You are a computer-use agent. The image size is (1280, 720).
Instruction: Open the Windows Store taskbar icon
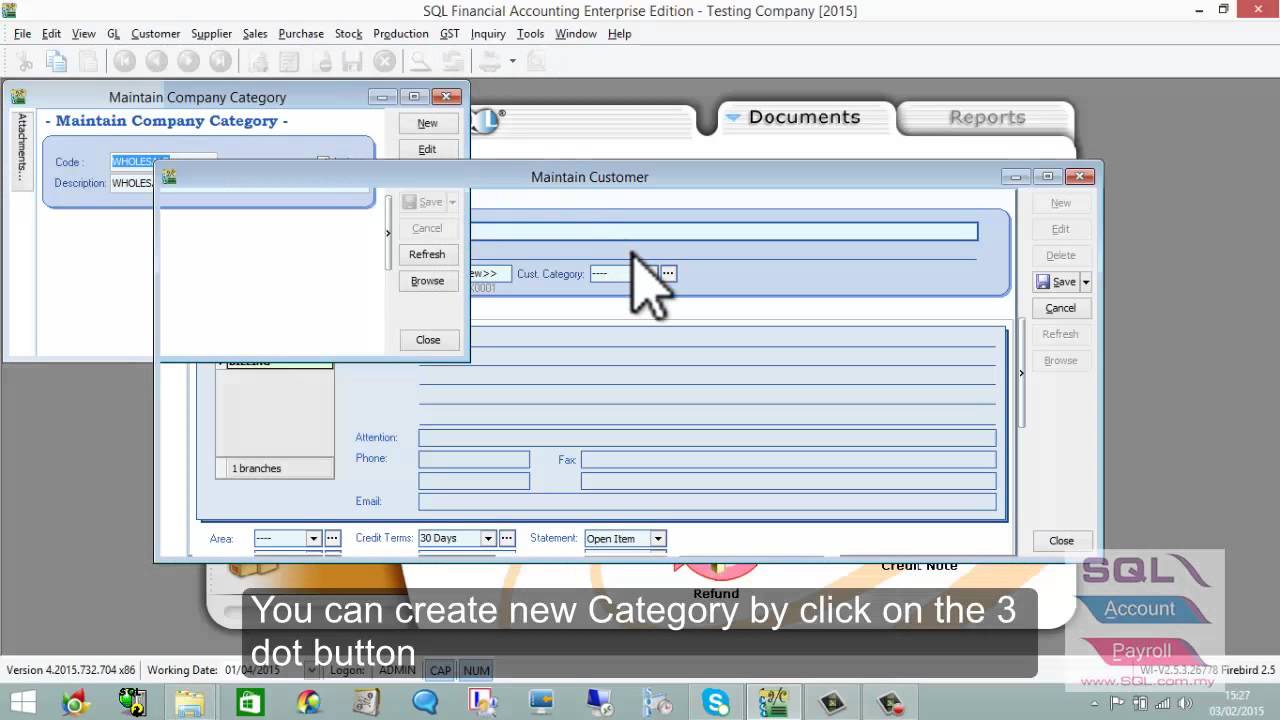click(249, 702)
